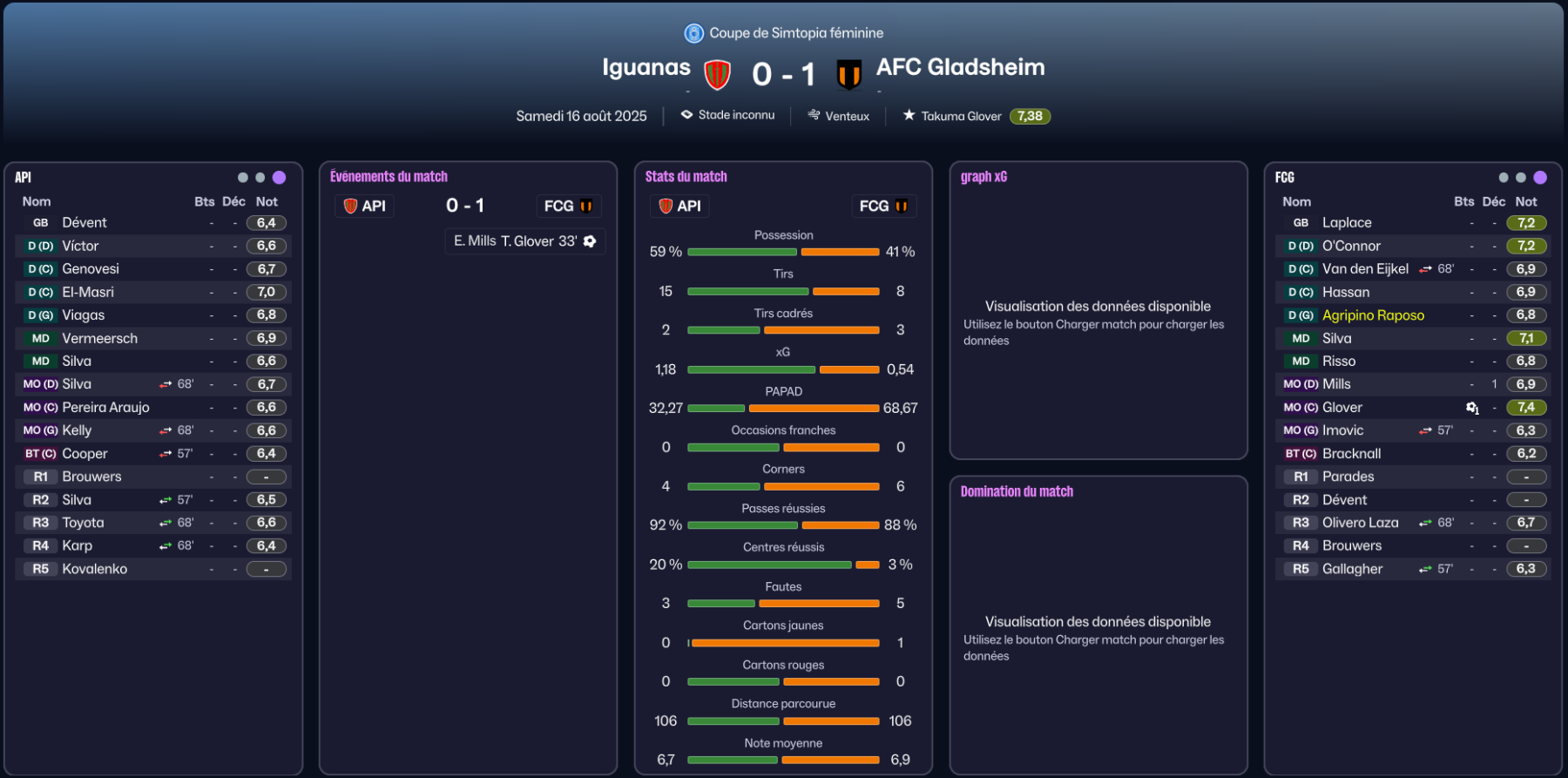
Task: Select the middle grey dot in FCG panel
Action: click(x=1521, y=178)
